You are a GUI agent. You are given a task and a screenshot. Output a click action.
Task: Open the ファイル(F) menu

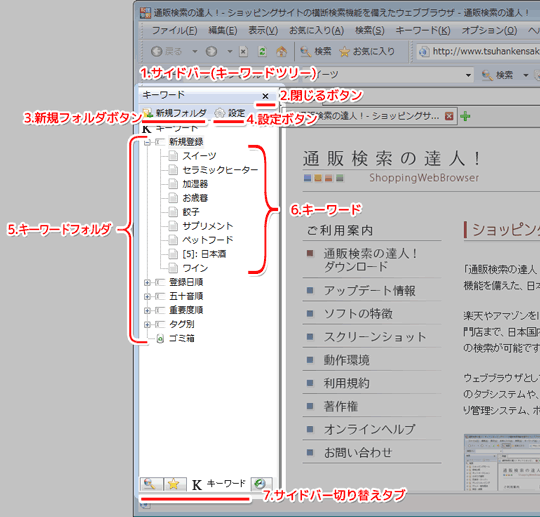174,31
